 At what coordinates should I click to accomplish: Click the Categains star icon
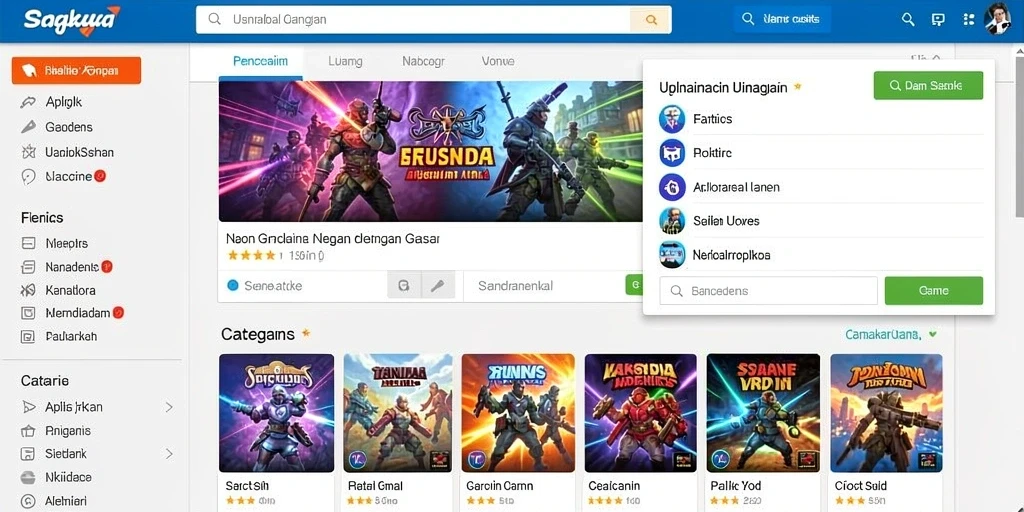[306, 334]
